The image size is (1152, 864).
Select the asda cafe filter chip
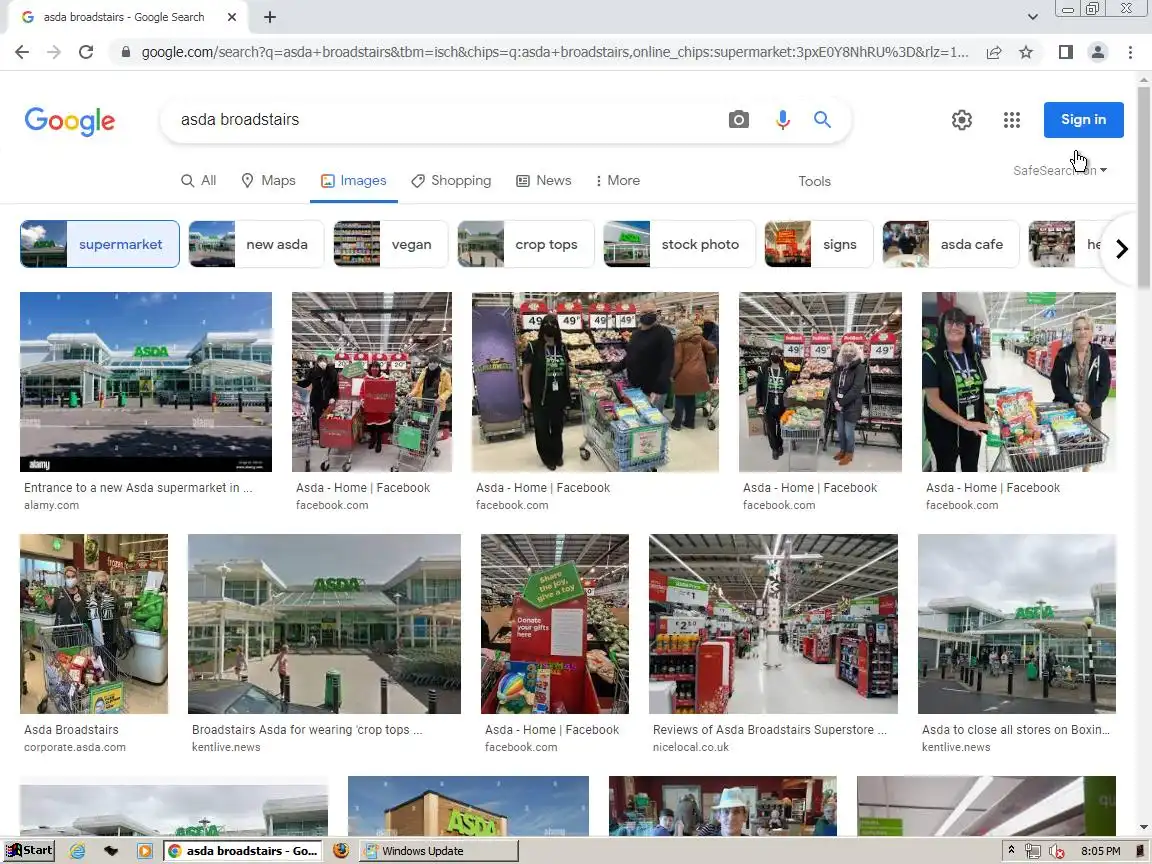[951, 244]
